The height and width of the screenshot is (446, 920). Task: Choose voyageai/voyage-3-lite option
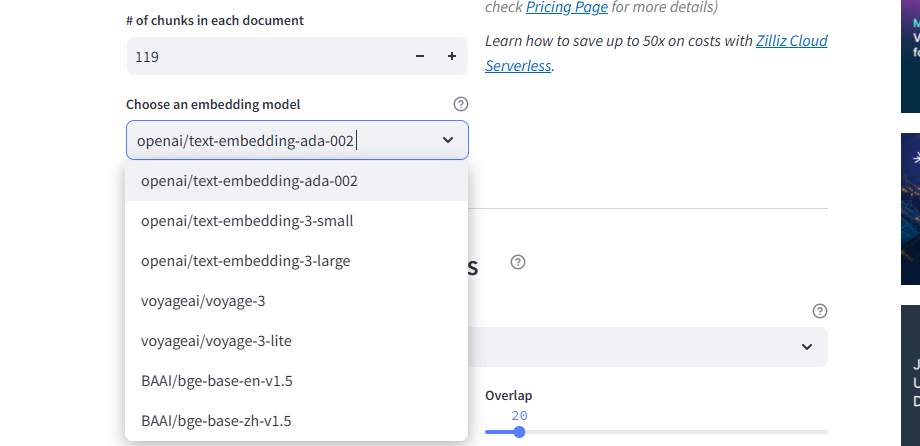[x=216, y=341]
